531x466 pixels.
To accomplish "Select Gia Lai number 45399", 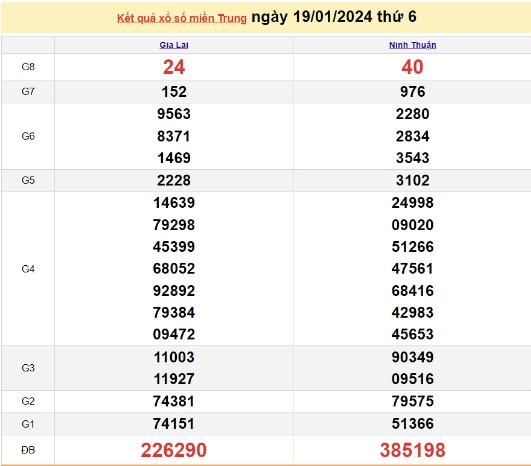I will pos(174,247).
